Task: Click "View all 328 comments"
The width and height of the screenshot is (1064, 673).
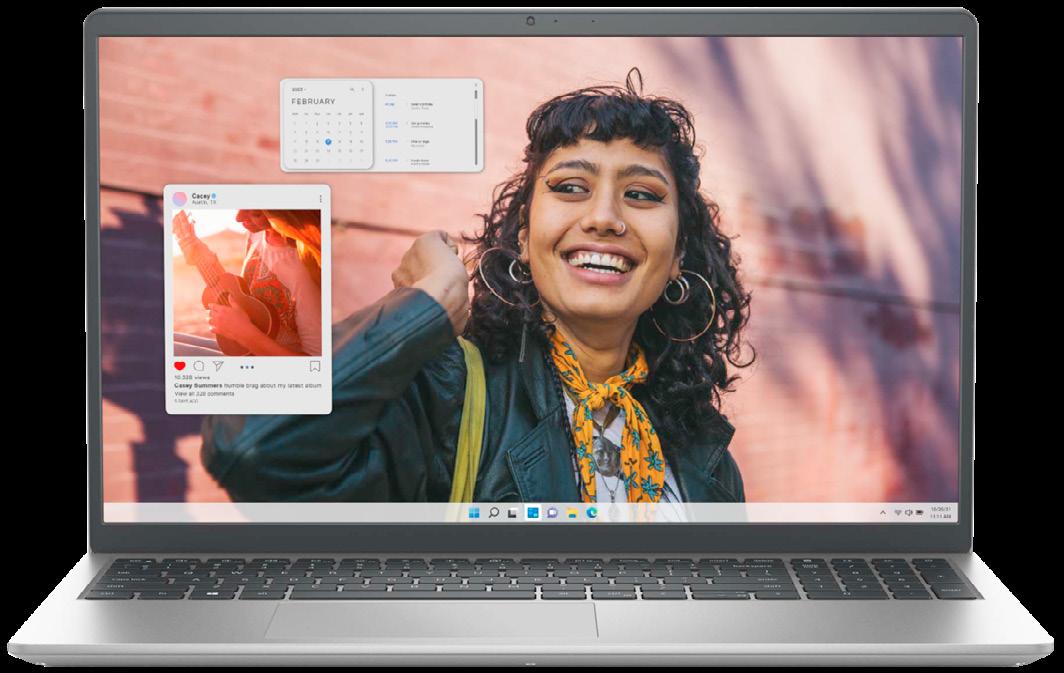Action: pyautogui.click(x=204, y=393)
